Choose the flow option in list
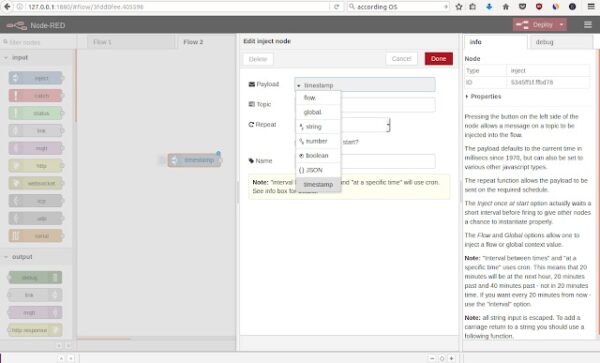 pos(318,98)
